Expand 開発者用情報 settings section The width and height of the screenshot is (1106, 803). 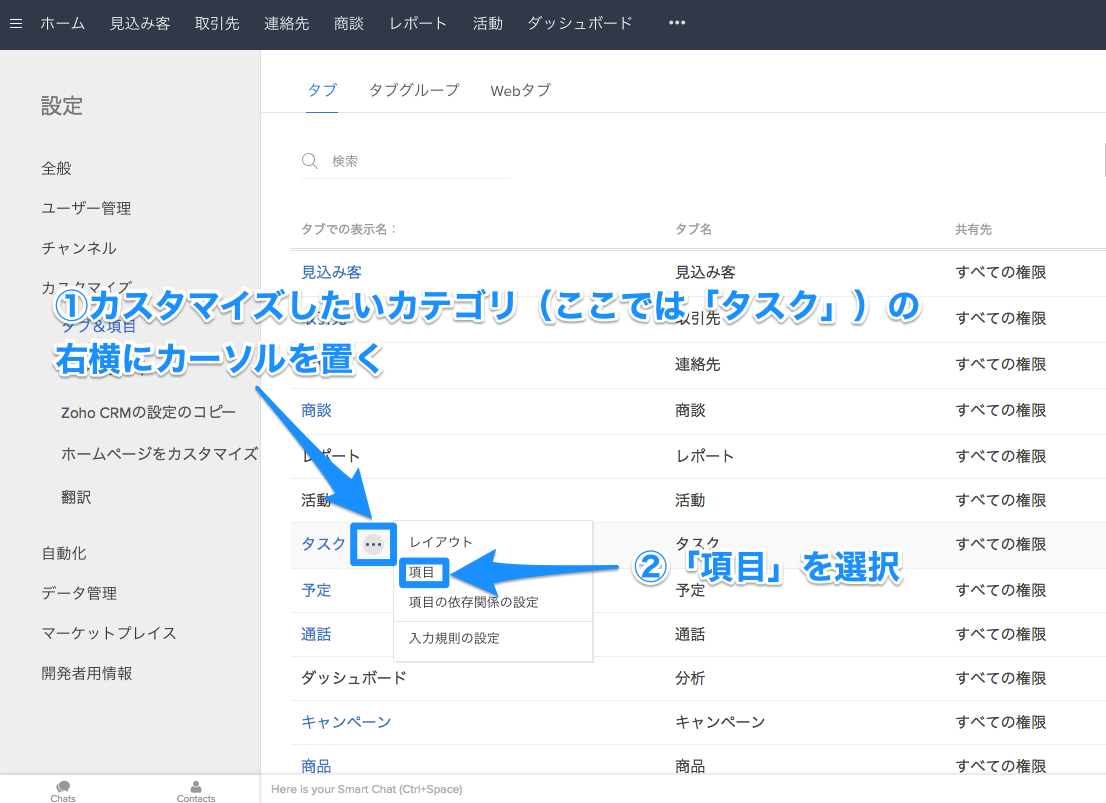click(87, 673)
